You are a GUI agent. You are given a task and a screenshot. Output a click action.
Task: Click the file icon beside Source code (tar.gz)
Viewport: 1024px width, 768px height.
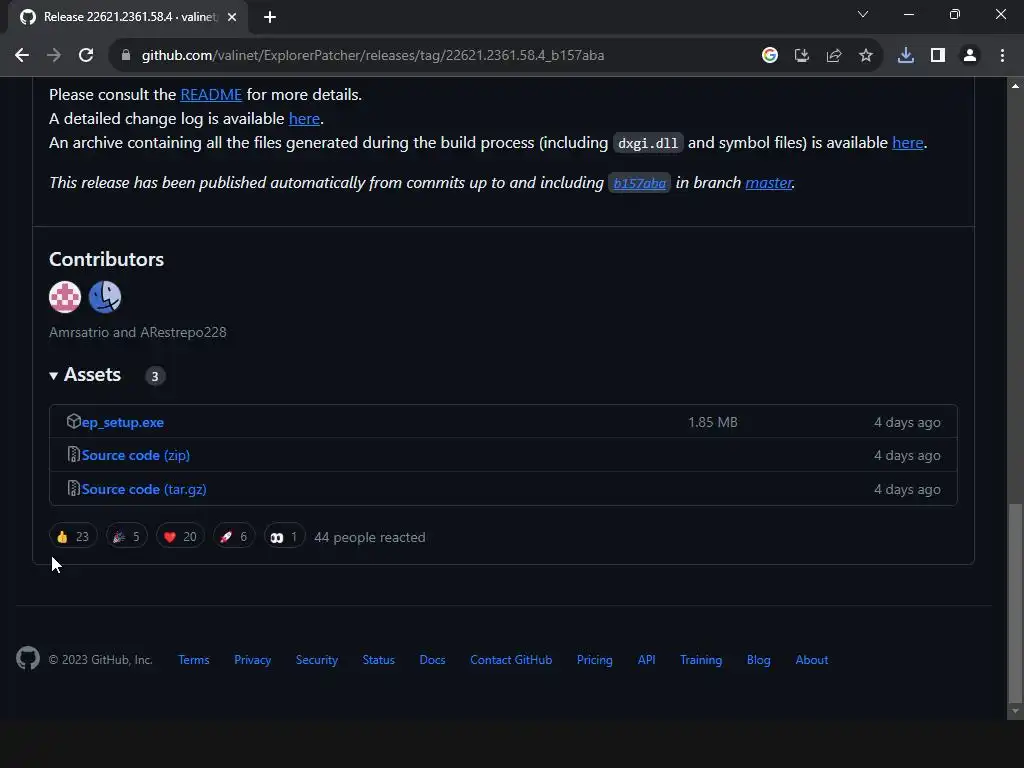point(73,488)
